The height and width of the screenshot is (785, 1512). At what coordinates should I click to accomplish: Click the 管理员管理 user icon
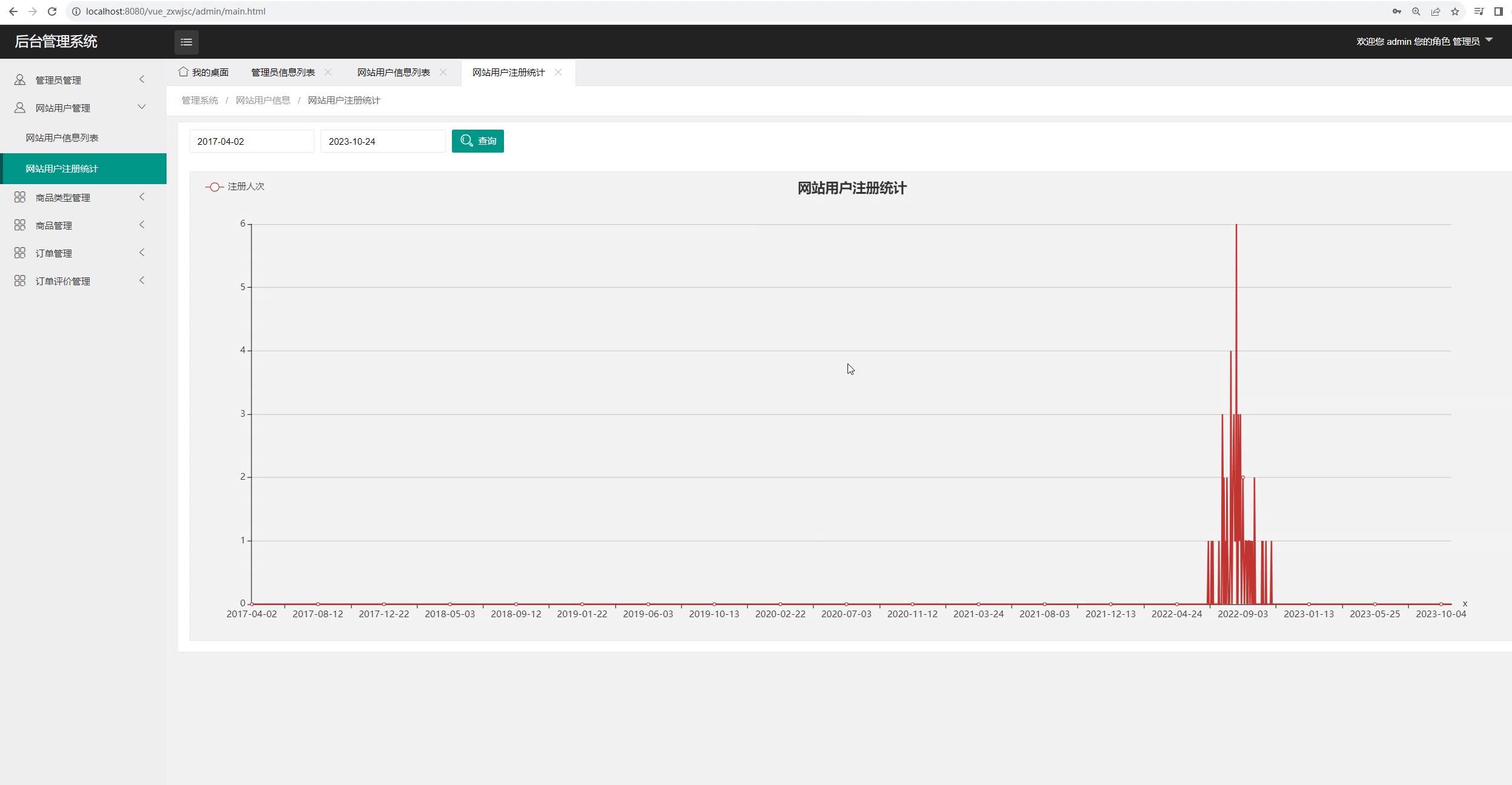coord(20,80)
